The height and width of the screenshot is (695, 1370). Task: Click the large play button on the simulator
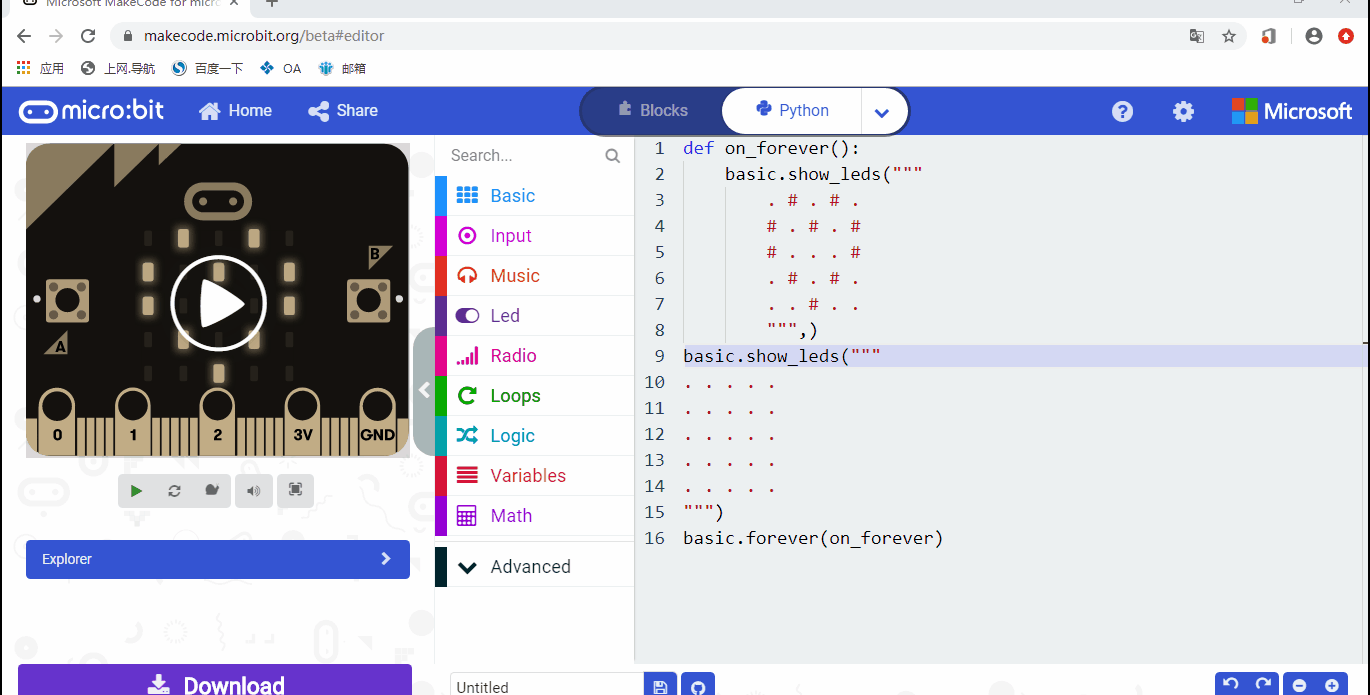pos(218,303)
